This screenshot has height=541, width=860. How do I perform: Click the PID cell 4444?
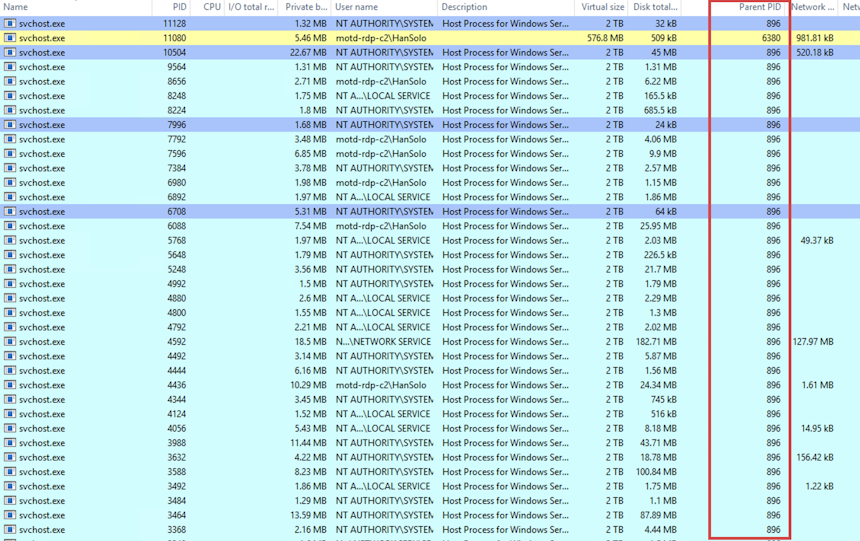177,370
